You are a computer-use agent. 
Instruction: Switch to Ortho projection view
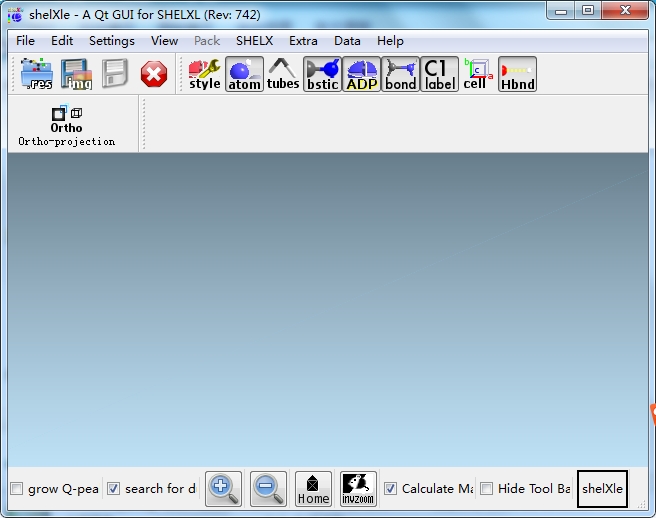click(67, 124)
